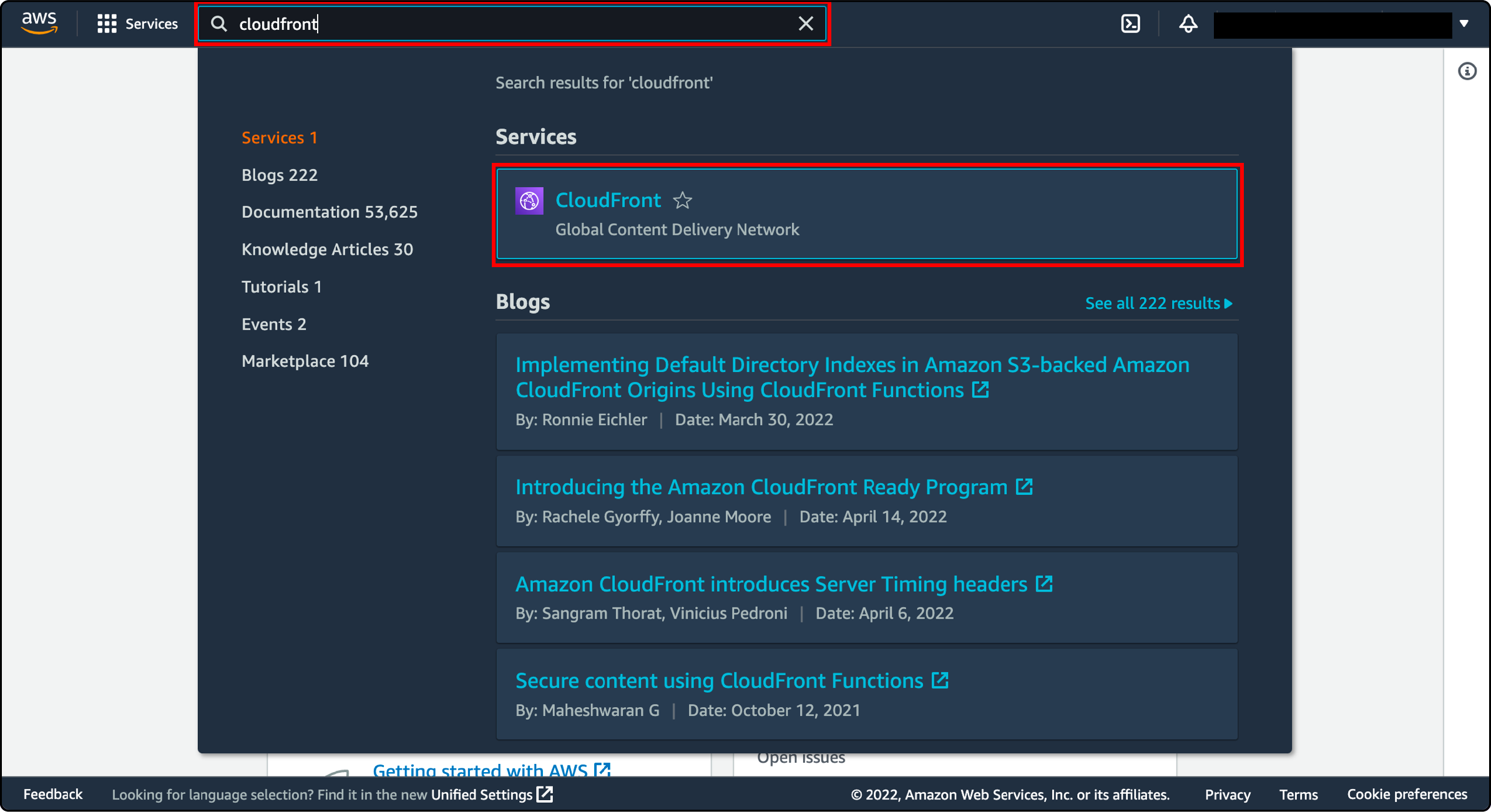This screenshot has width=1491, height=812.
Task: Click See all 222 results
Action: point(1159,303)
